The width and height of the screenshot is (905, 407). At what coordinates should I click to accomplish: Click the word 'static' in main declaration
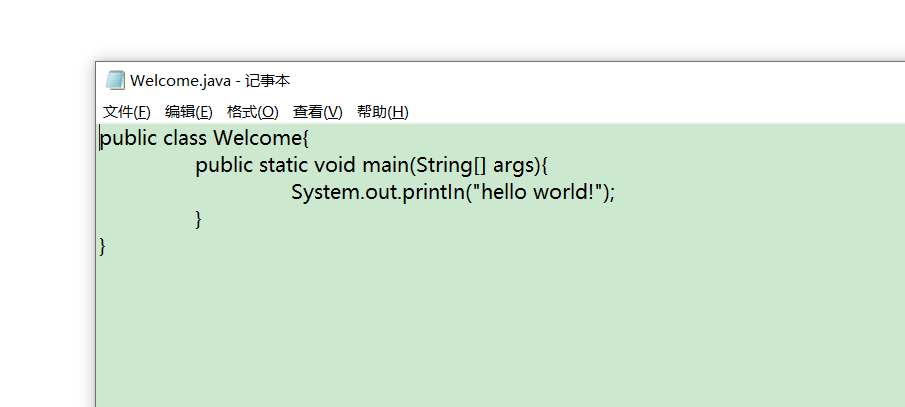(283, 165)
